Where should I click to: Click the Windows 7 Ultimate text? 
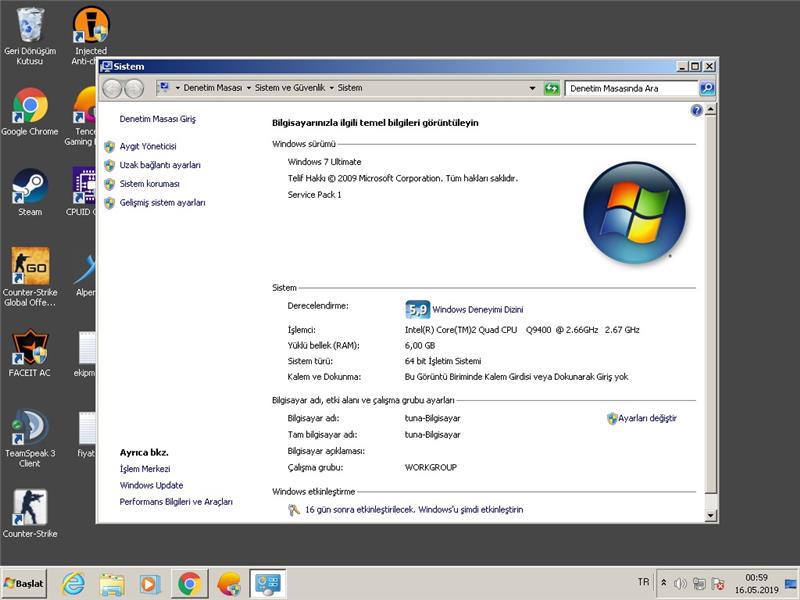pos(324,162)
